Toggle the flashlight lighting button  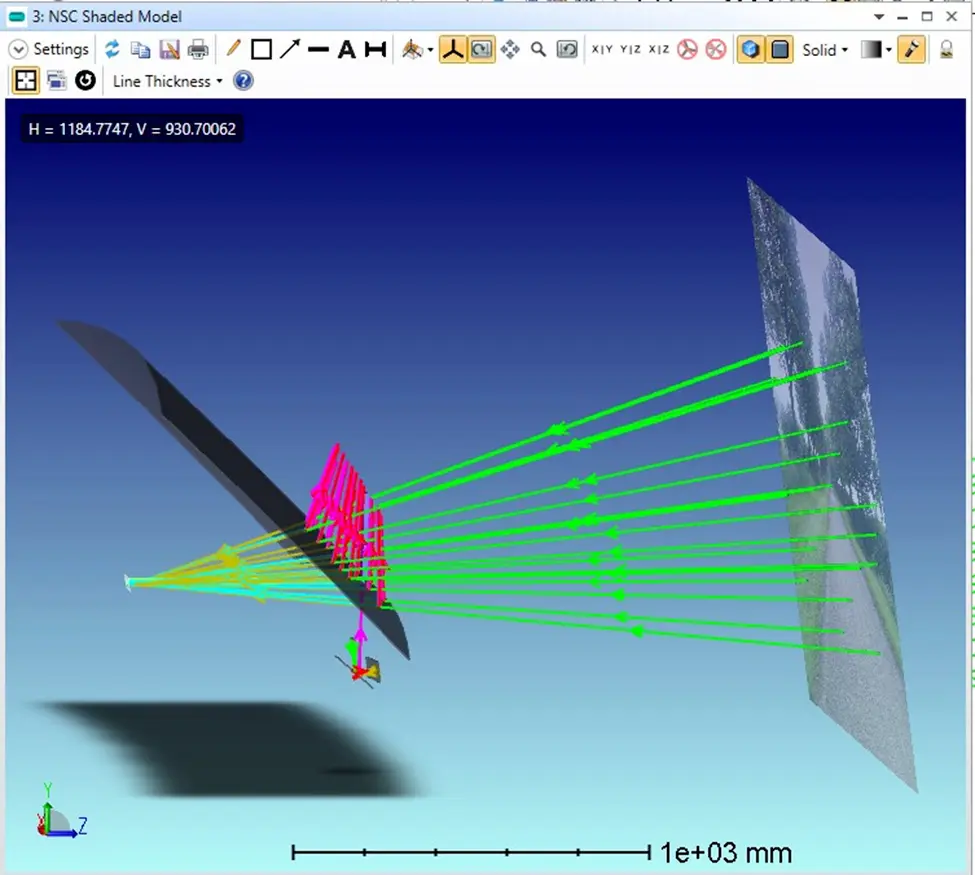[912, 49]
